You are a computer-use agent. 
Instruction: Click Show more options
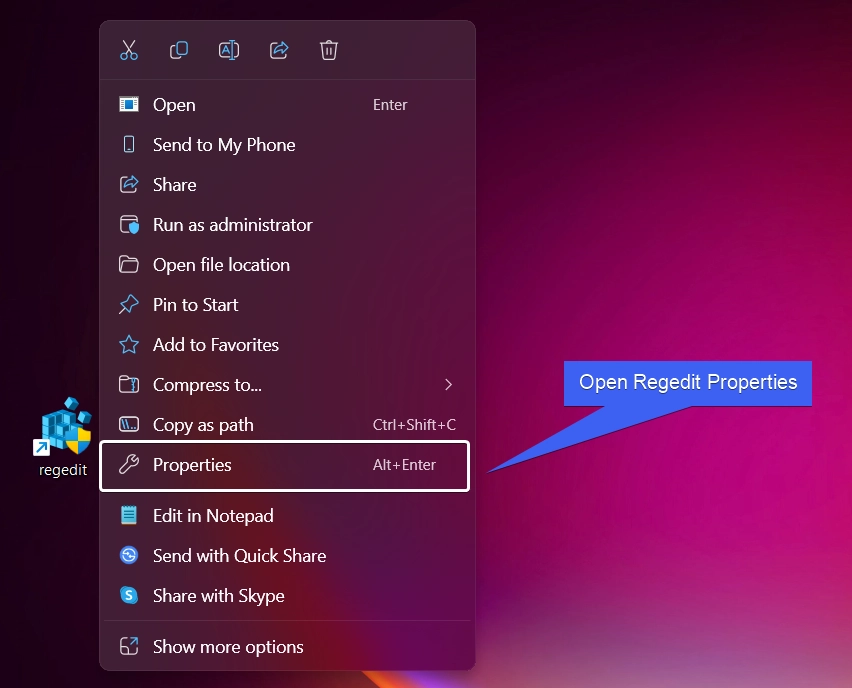pyautogui.click(x=287, y=647)
